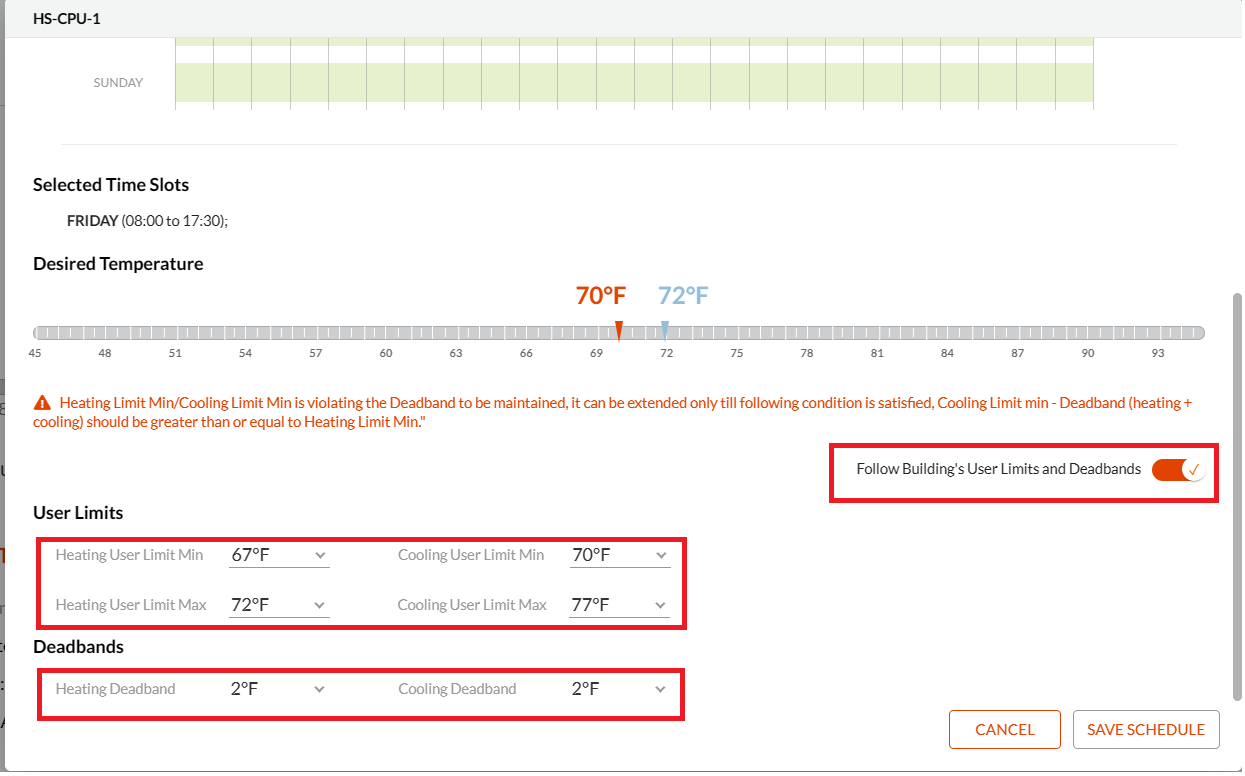Expand the Heating Deadband selector

(x=318, y=688)
